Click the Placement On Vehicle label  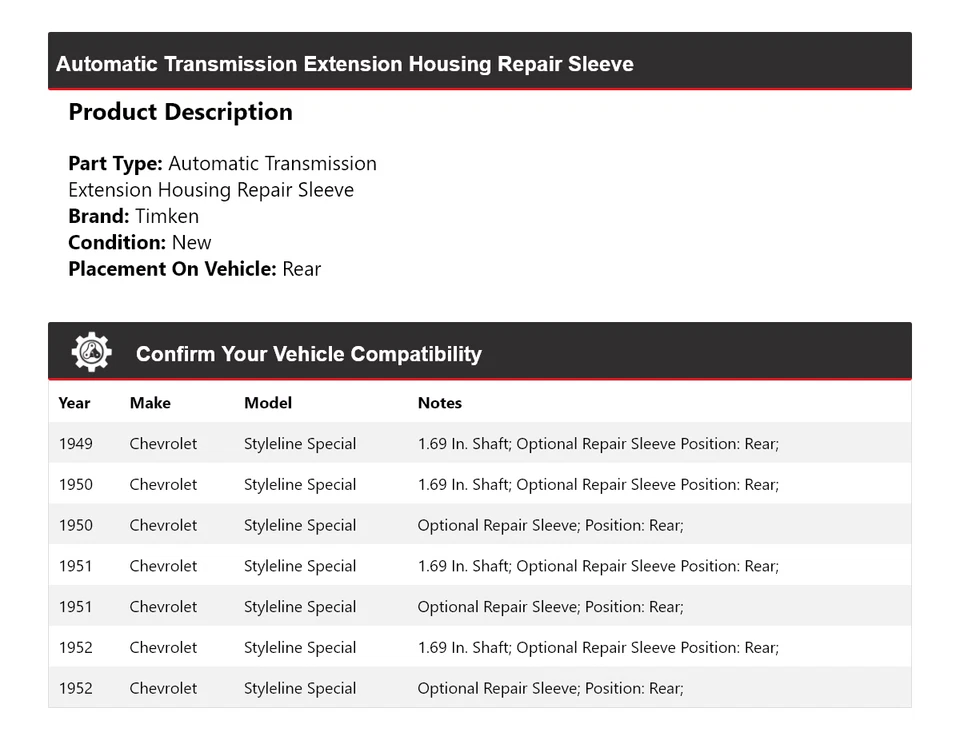click(172, 268)
